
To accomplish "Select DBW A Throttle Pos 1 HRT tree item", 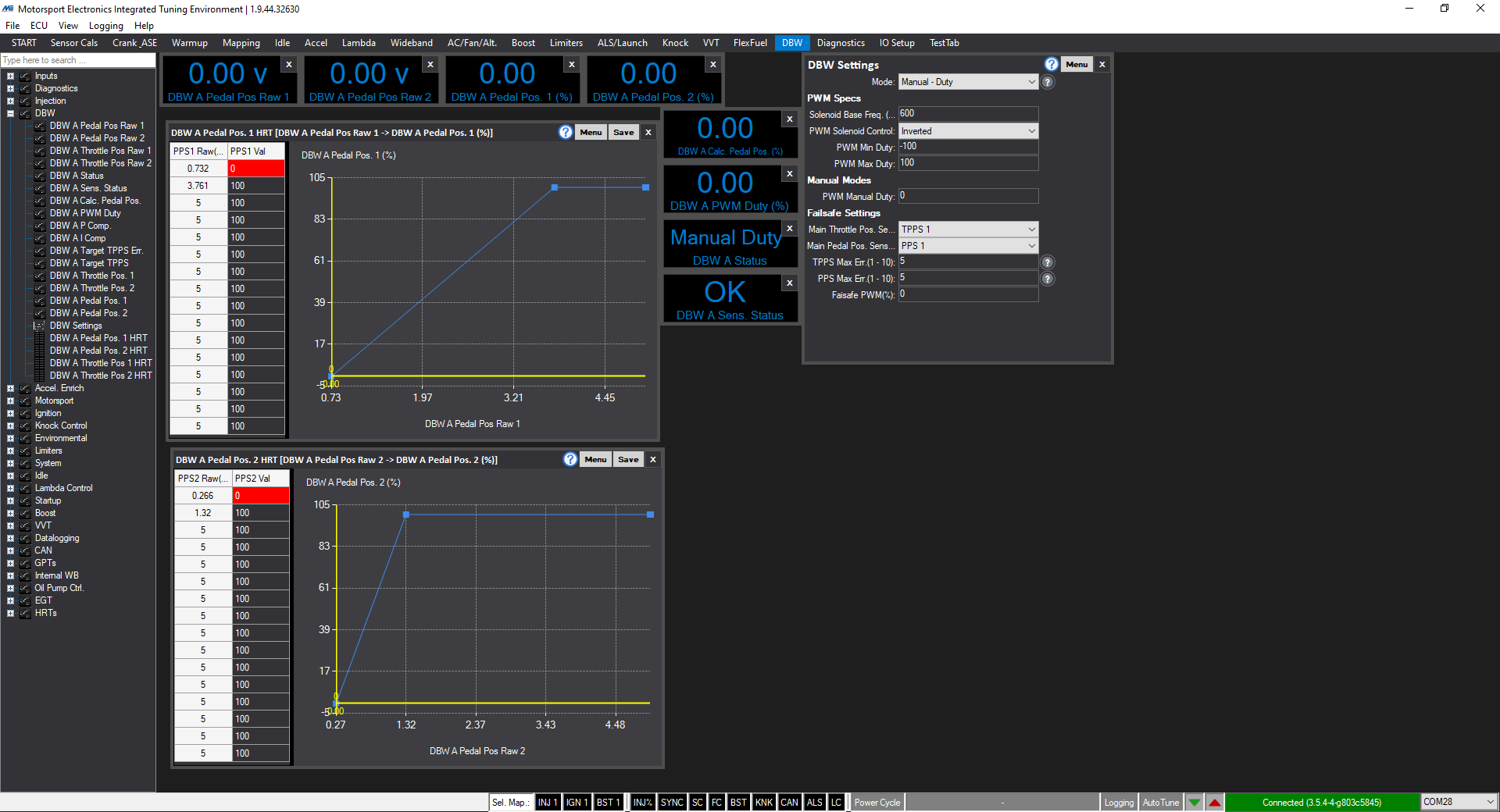I will (x=101, y=363).
